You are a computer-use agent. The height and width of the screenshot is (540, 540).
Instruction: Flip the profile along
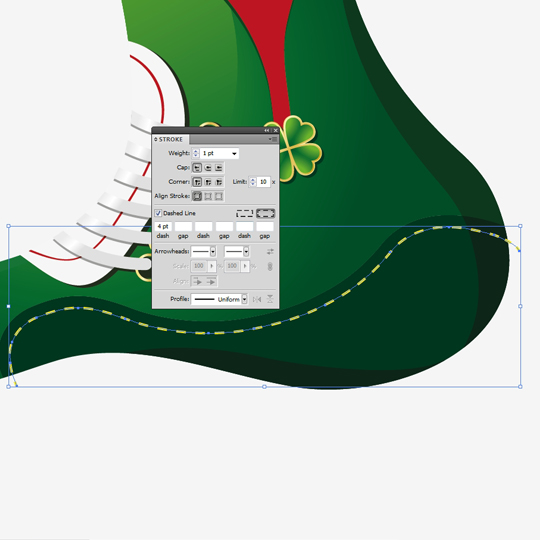tap(257, 299)
